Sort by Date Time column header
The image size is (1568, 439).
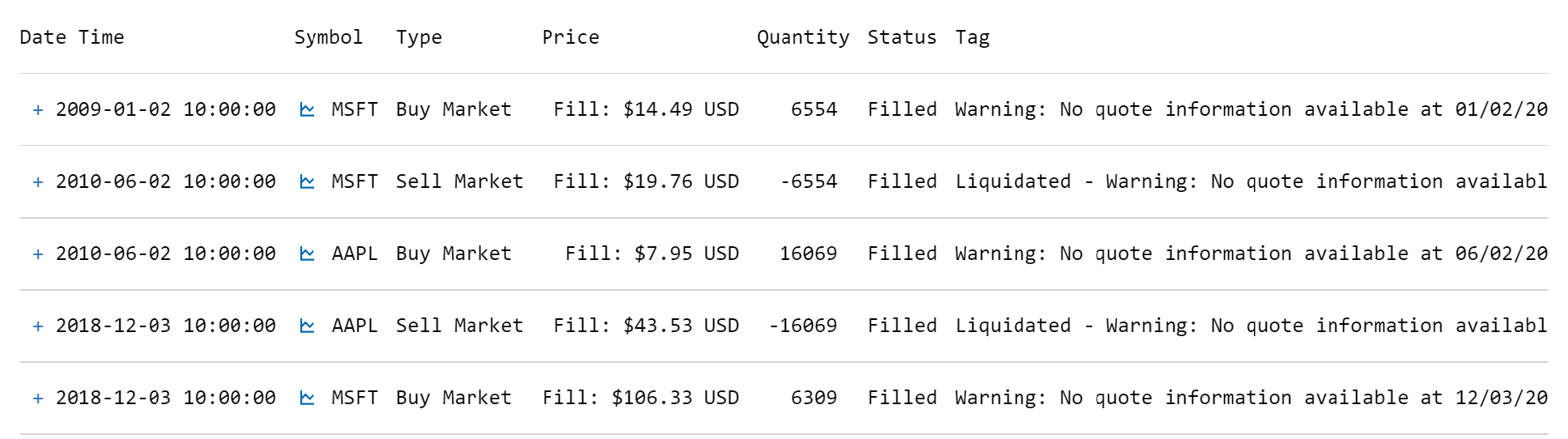tap(72, 37)
